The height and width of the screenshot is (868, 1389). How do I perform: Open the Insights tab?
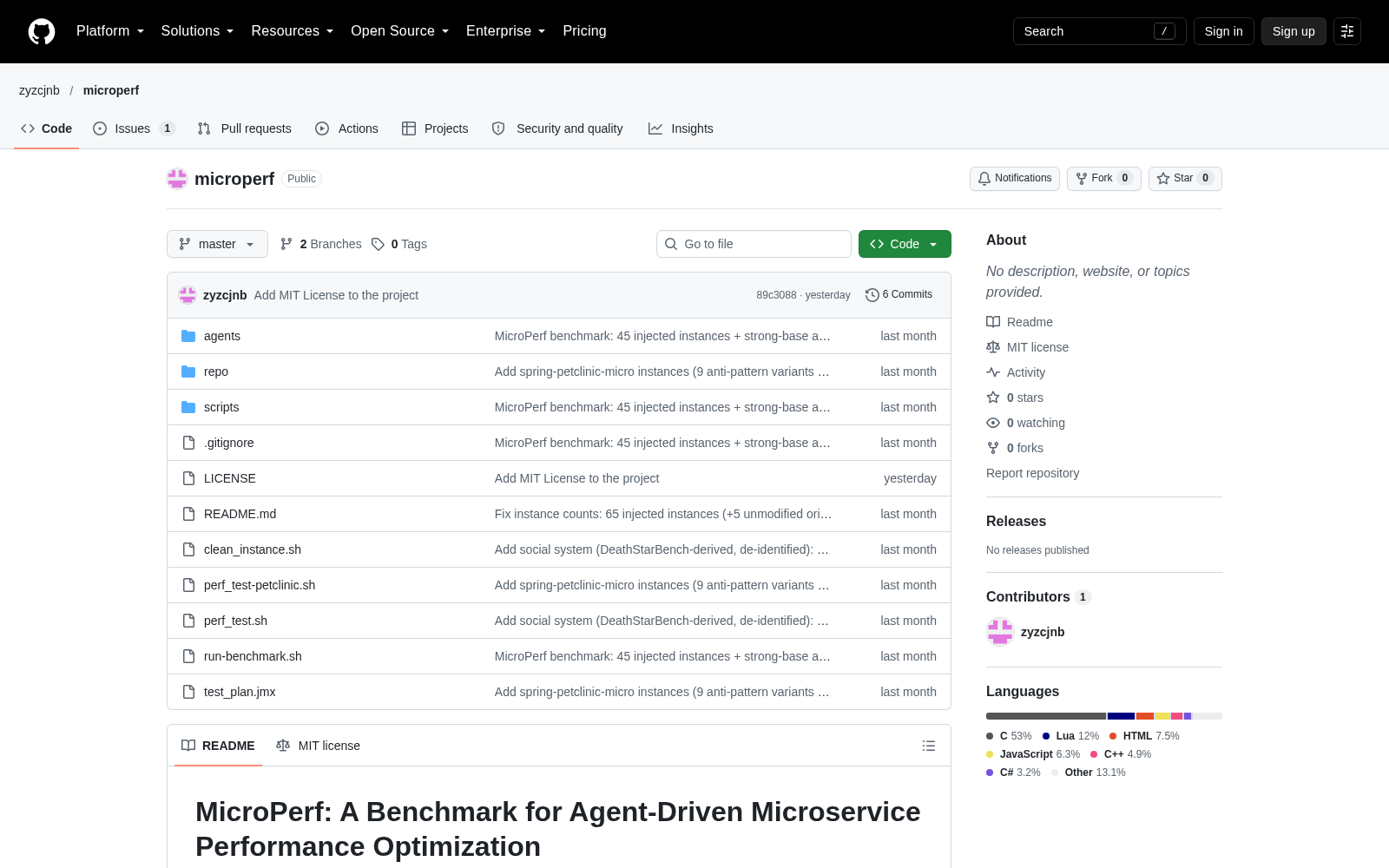click(681, 128)
